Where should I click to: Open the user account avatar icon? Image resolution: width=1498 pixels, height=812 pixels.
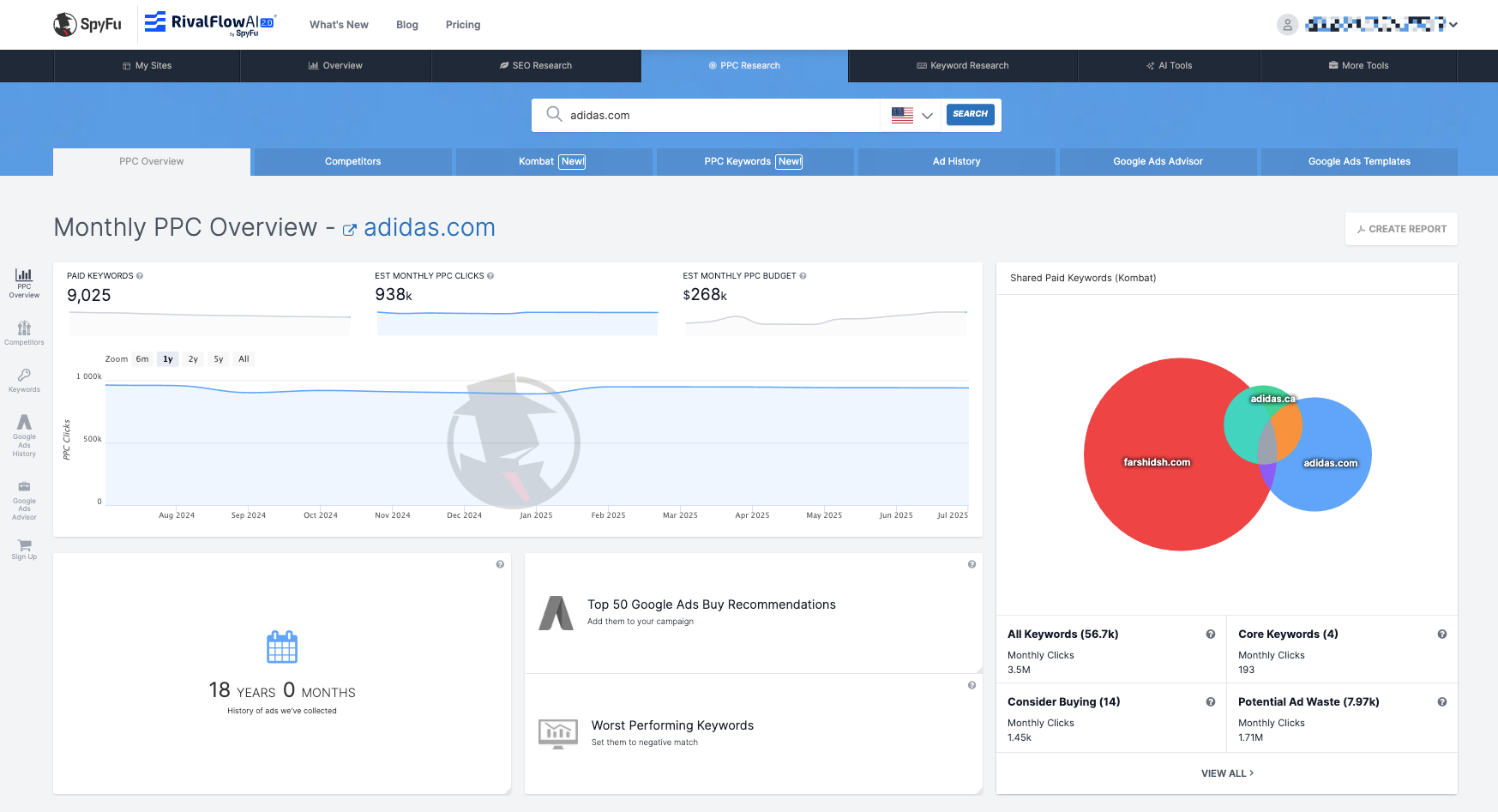click(1287, 25)
